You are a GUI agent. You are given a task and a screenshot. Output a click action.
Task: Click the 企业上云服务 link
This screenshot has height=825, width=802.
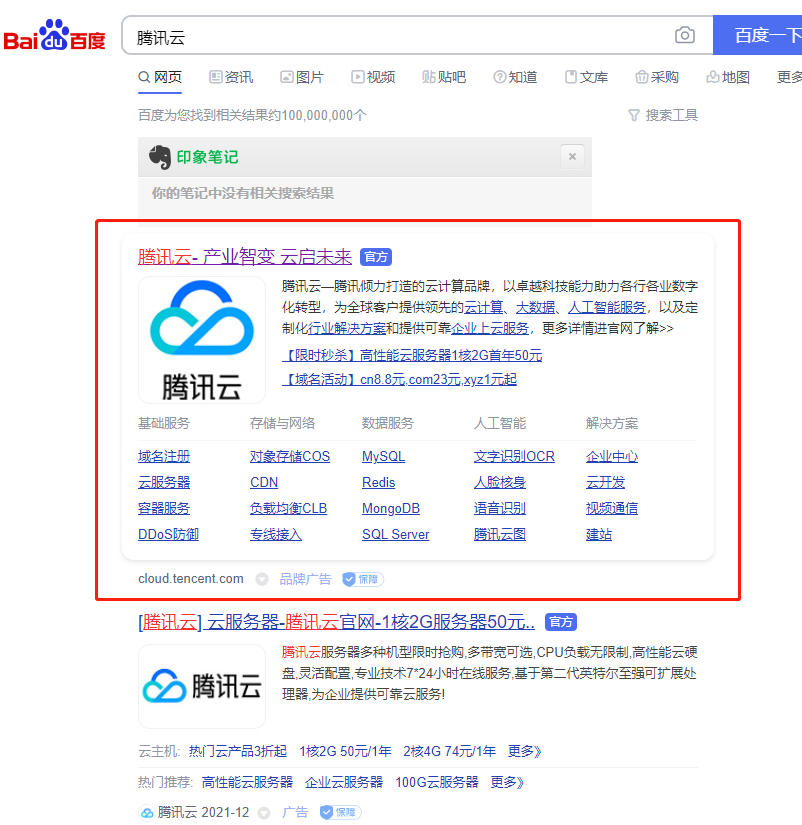[x=490, y=328]
